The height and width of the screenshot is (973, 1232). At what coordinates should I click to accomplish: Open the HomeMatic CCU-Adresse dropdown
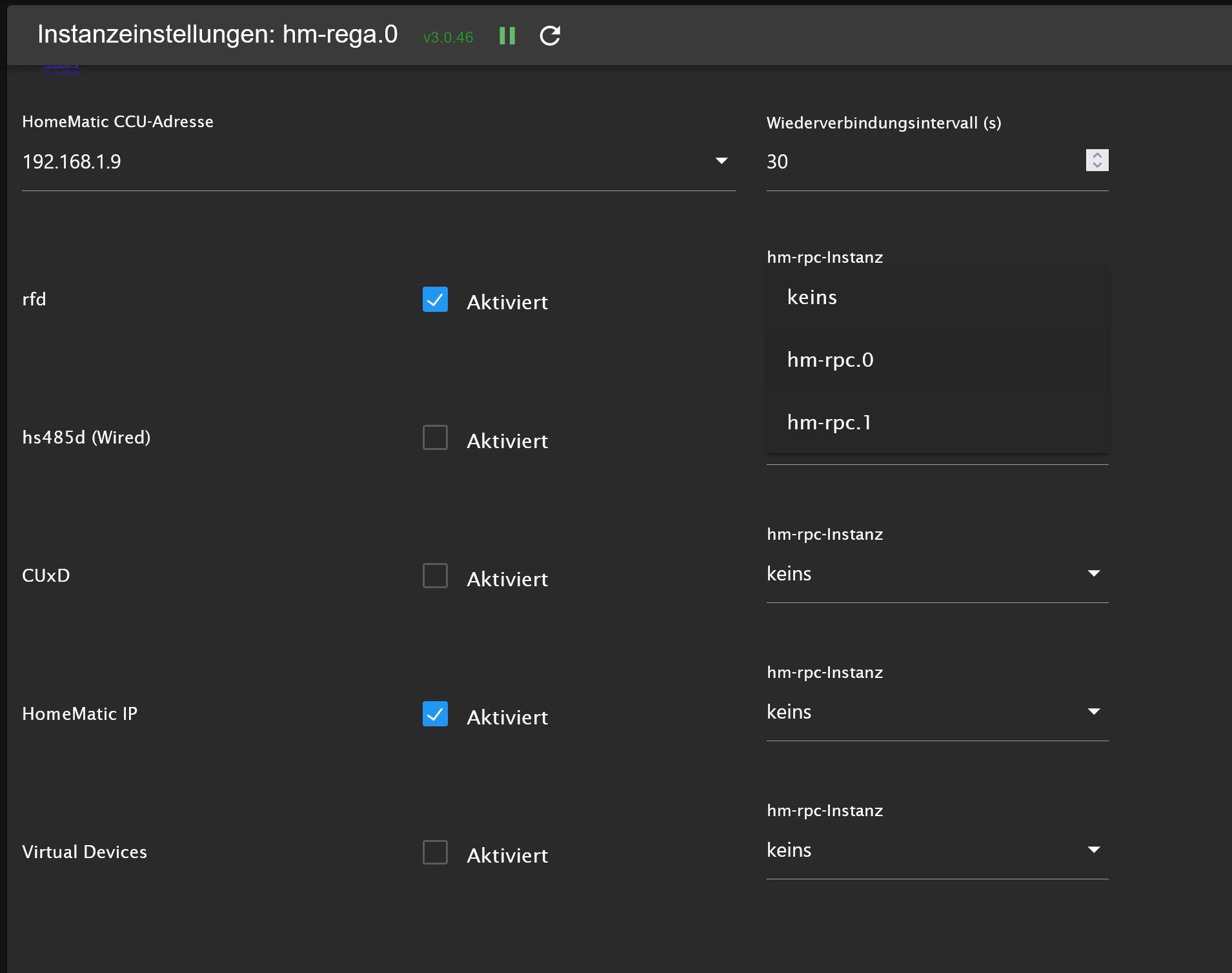pyautogui.click(x=379, y=161)
